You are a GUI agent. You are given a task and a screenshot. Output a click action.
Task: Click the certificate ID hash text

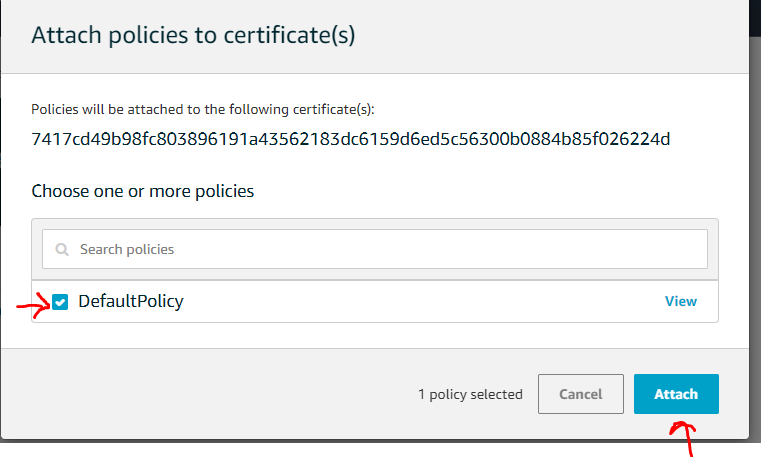pos(350,138)
